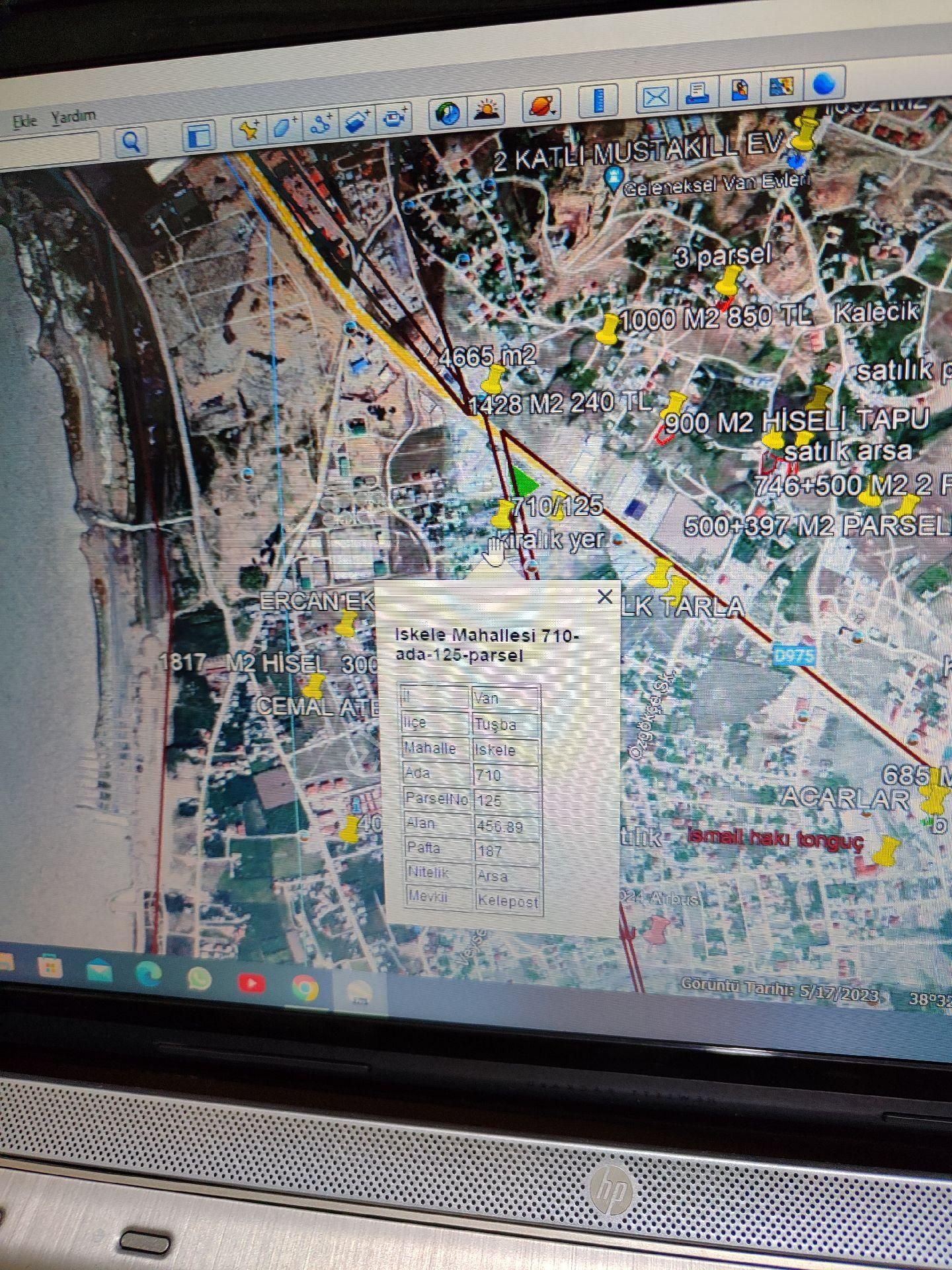
Task: Click the D975 road sign
Action: 794,656
